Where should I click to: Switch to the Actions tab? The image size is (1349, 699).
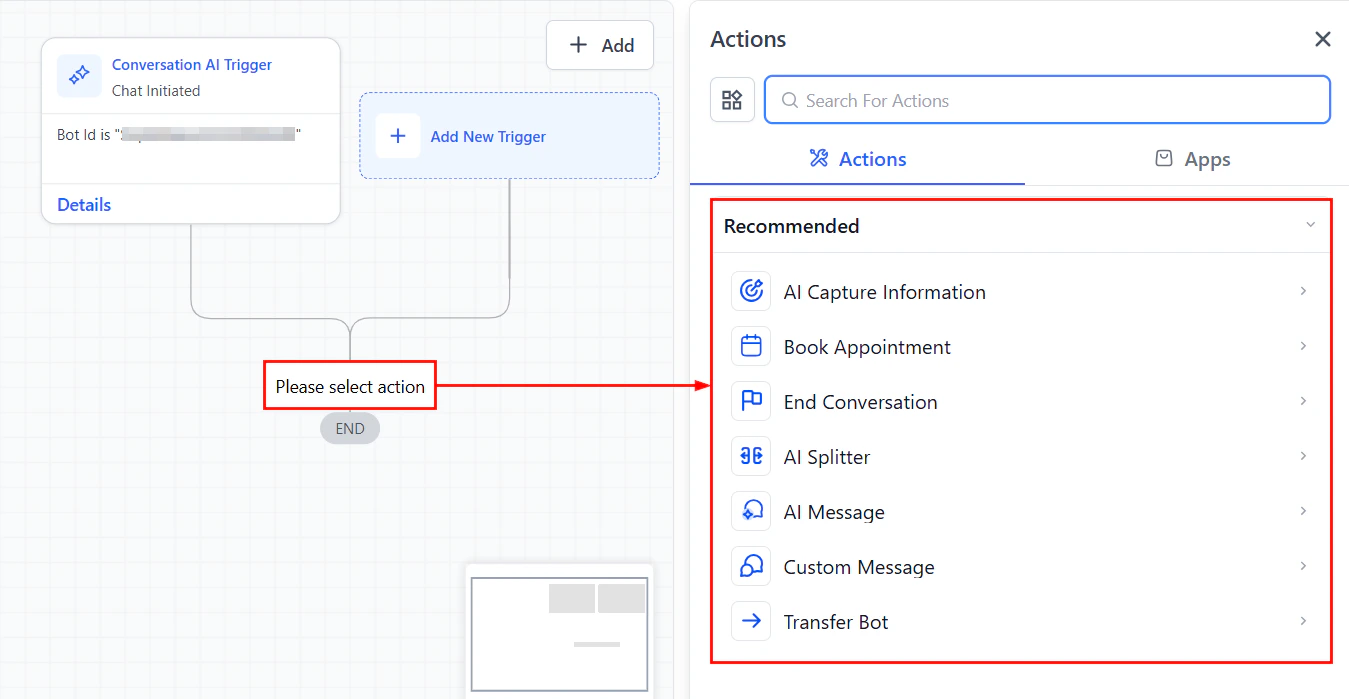(x=857, y=158)
